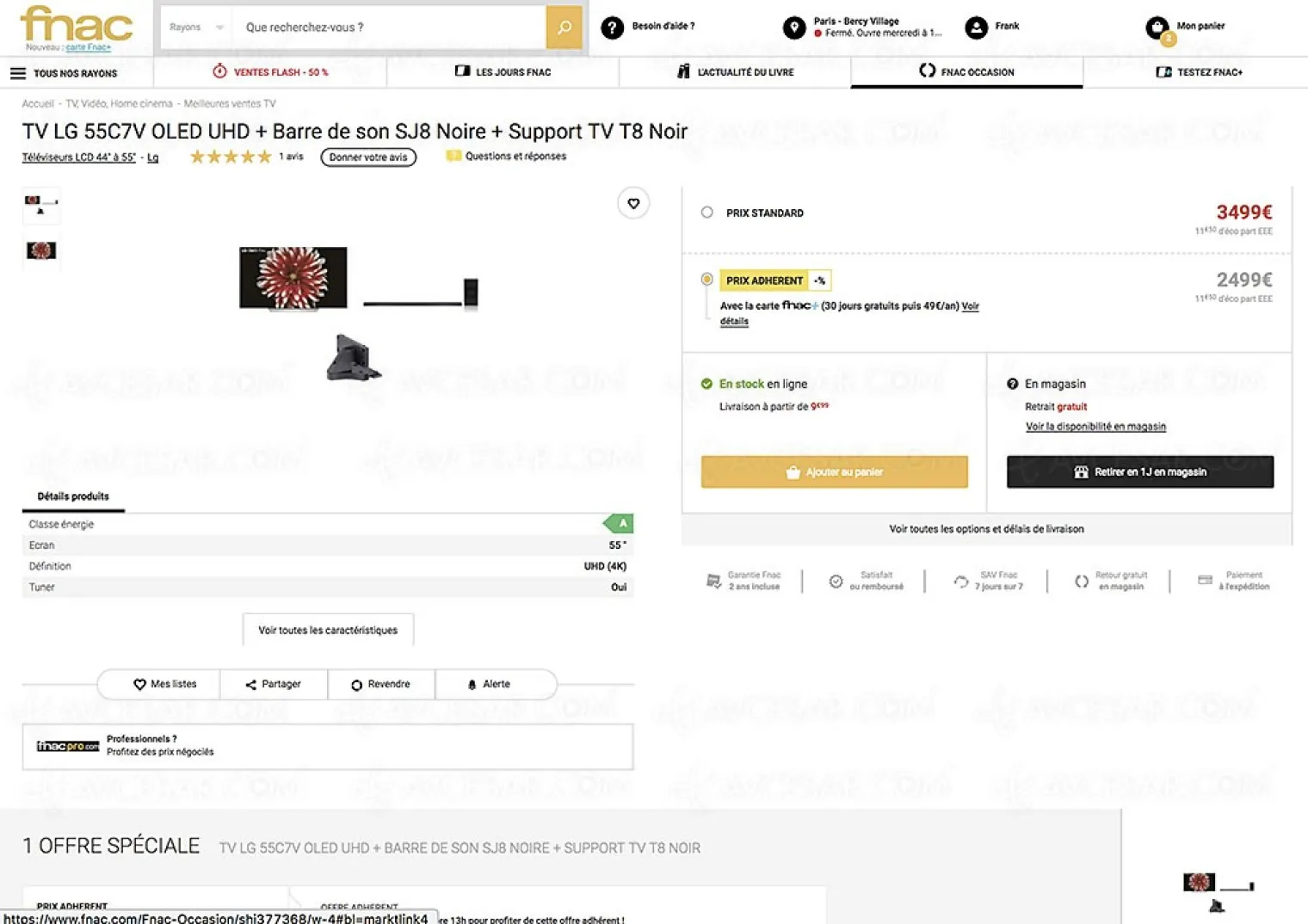Click the Retour gratuit en magasin icon
This screenshot has width=1308, height=924.
click(x=1082, y=581)
